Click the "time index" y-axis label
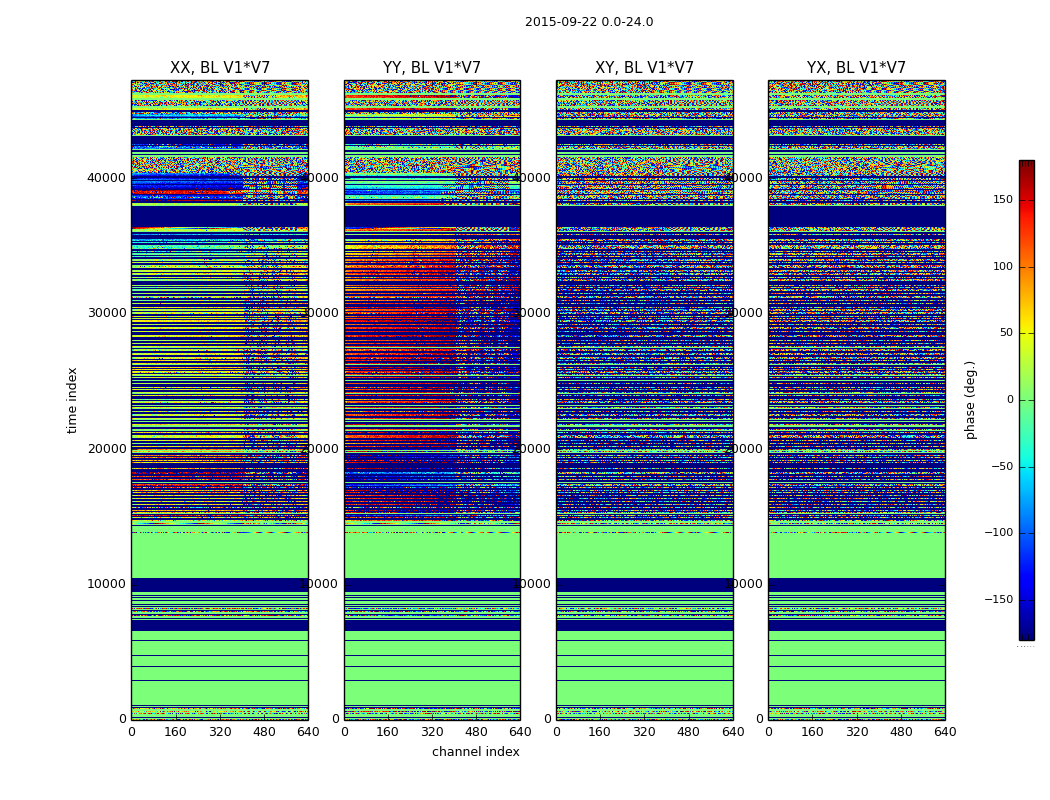 pos(72,400)
